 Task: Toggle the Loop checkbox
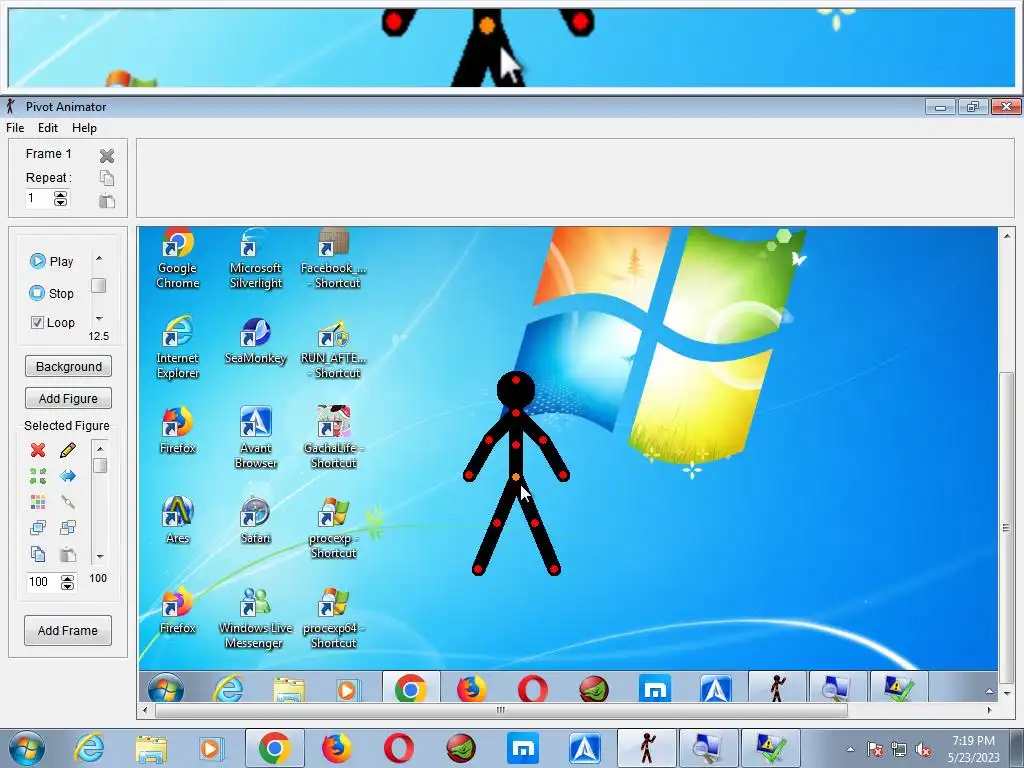coord(37,323)
